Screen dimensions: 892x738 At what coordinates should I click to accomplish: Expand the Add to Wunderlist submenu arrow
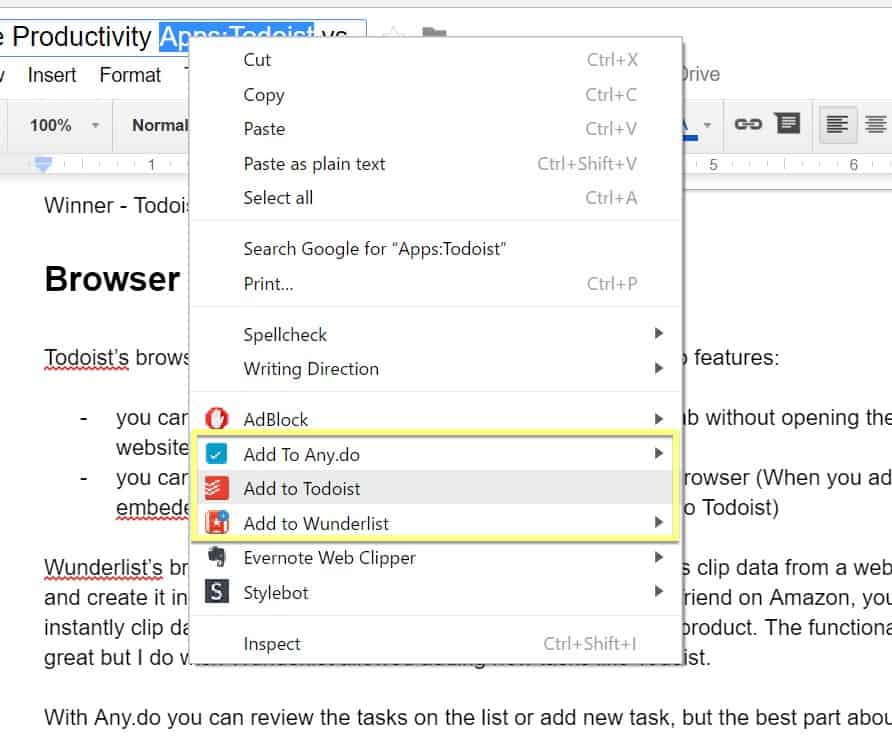click(658, 522)
